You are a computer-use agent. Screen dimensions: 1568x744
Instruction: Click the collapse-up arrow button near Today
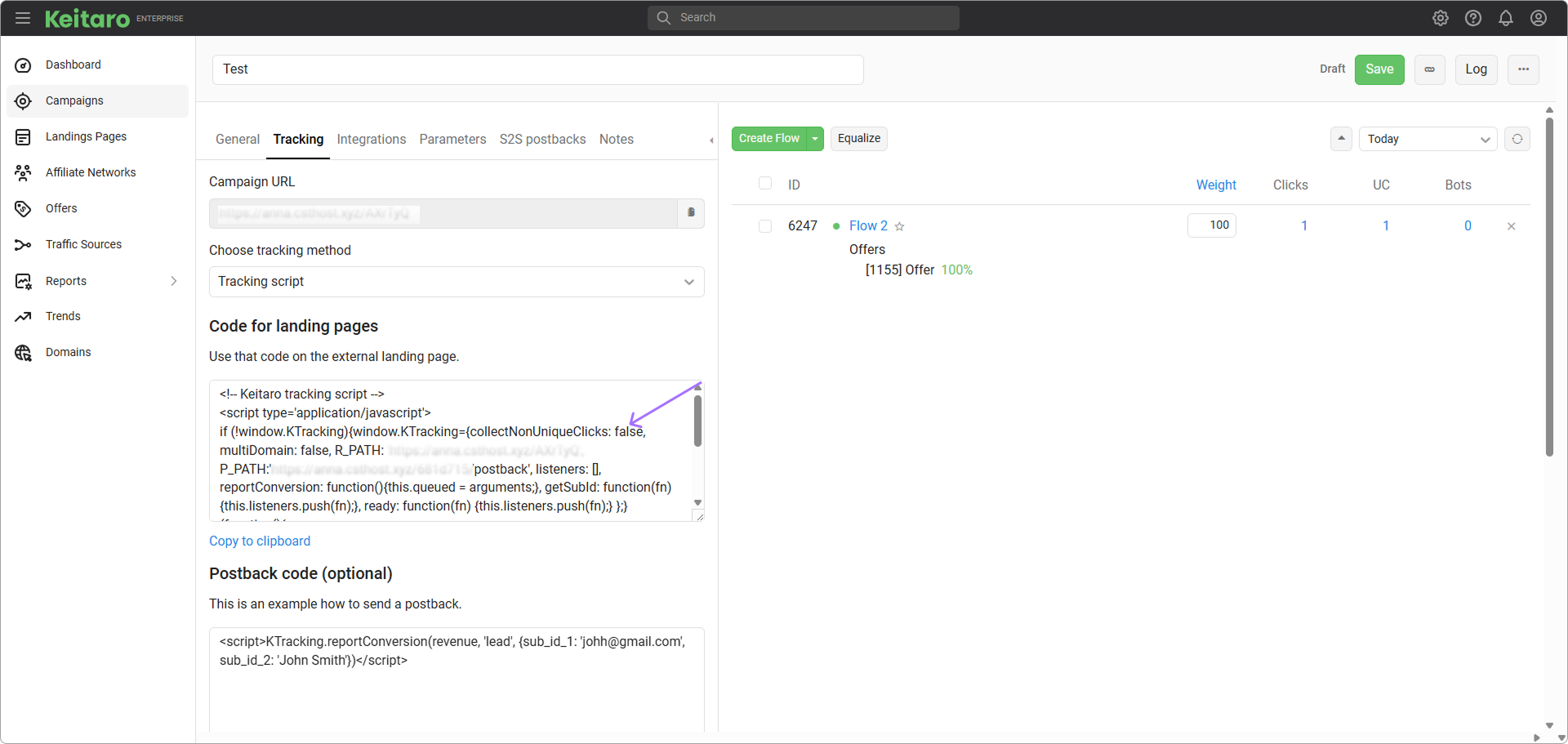[1341, 139]
